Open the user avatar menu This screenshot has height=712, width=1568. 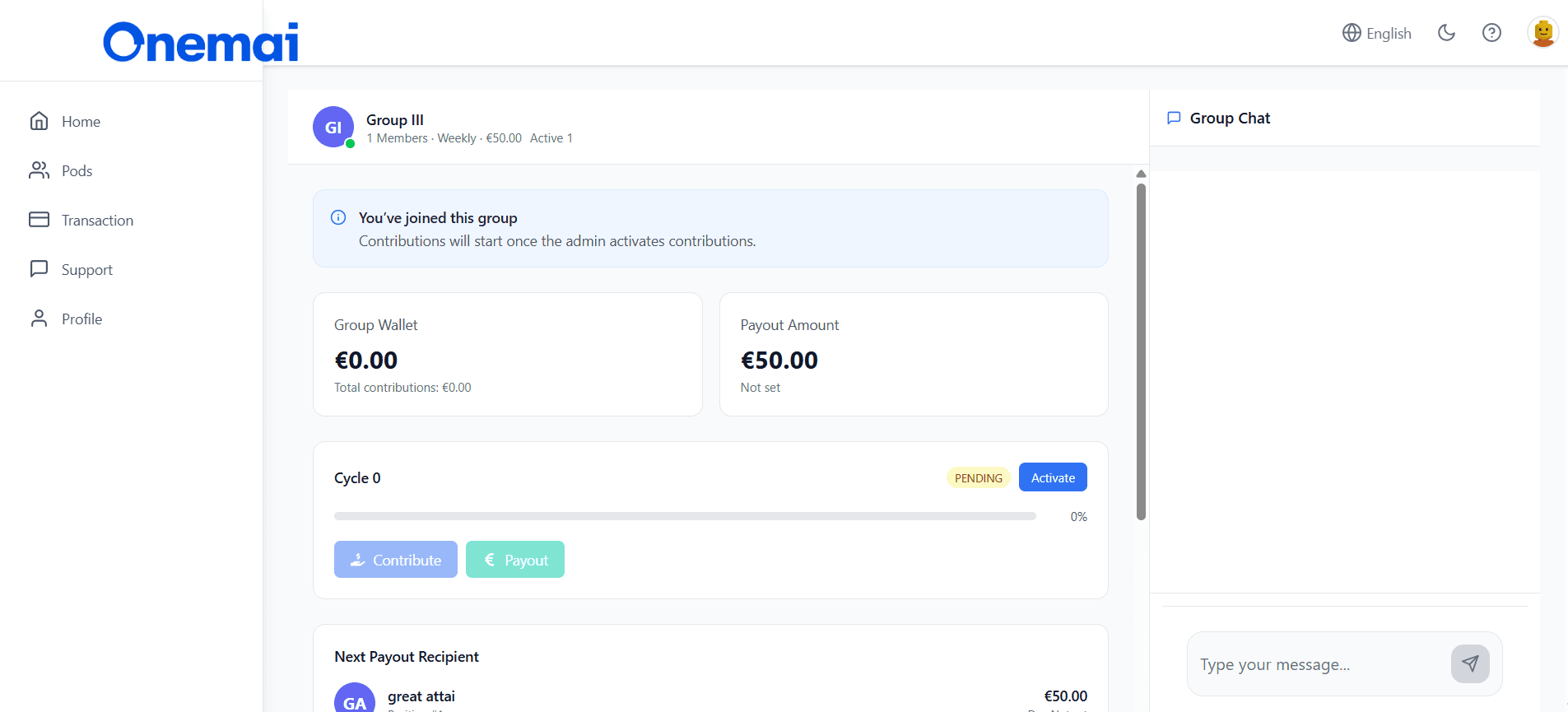[x=1542, y=33]
